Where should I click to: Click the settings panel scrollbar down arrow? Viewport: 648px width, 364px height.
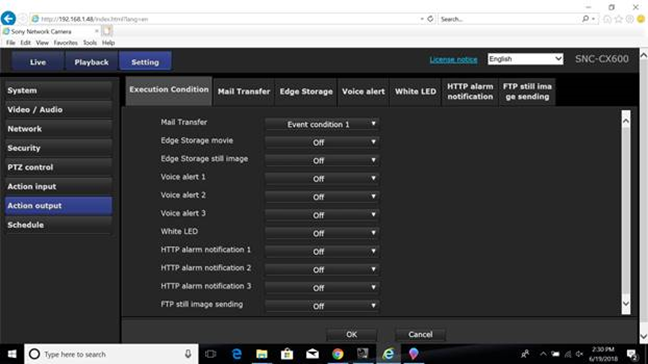pos(626,304)
